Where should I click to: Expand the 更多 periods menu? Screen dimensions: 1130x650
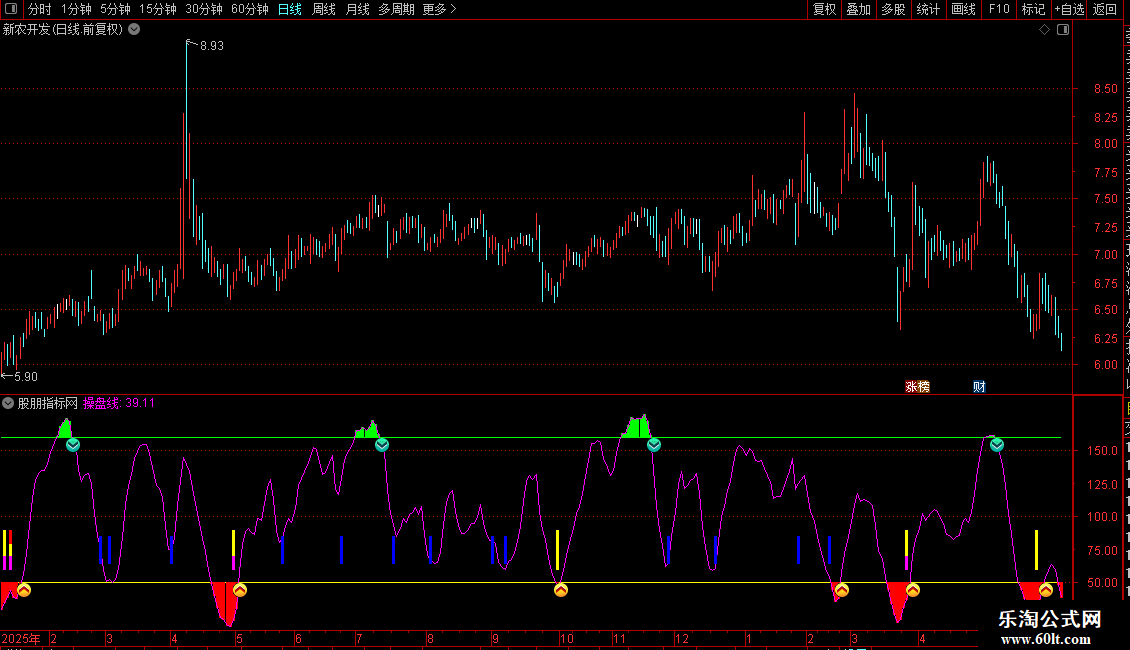439,9
